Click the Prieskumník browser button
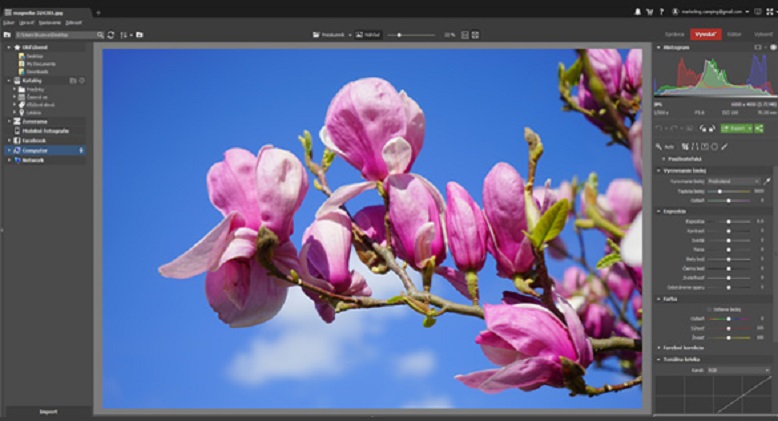778x421 pixels. [x=331, y=35]
